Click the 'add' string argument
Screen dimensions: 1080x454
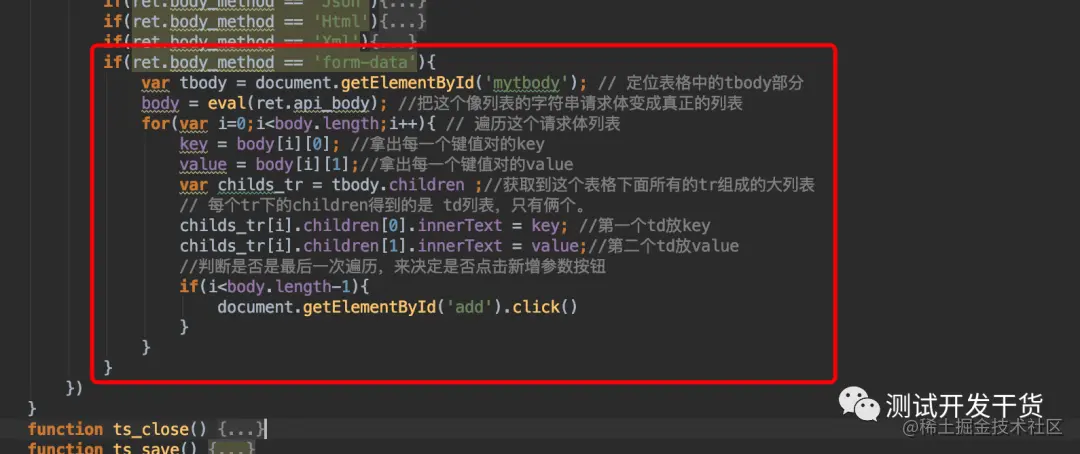470,307
